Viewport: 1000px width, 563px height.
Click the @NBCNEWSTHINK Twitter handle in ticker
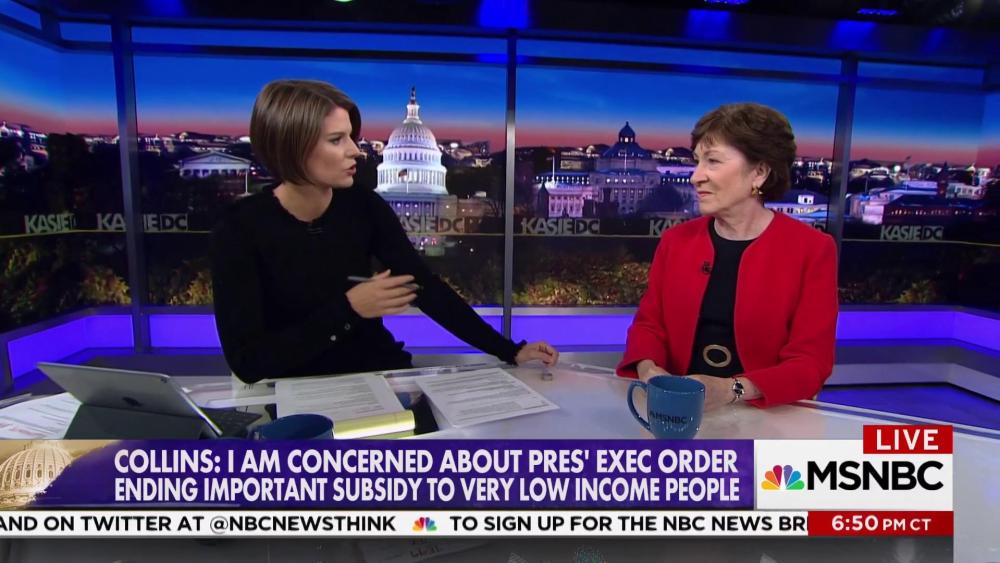303,524
